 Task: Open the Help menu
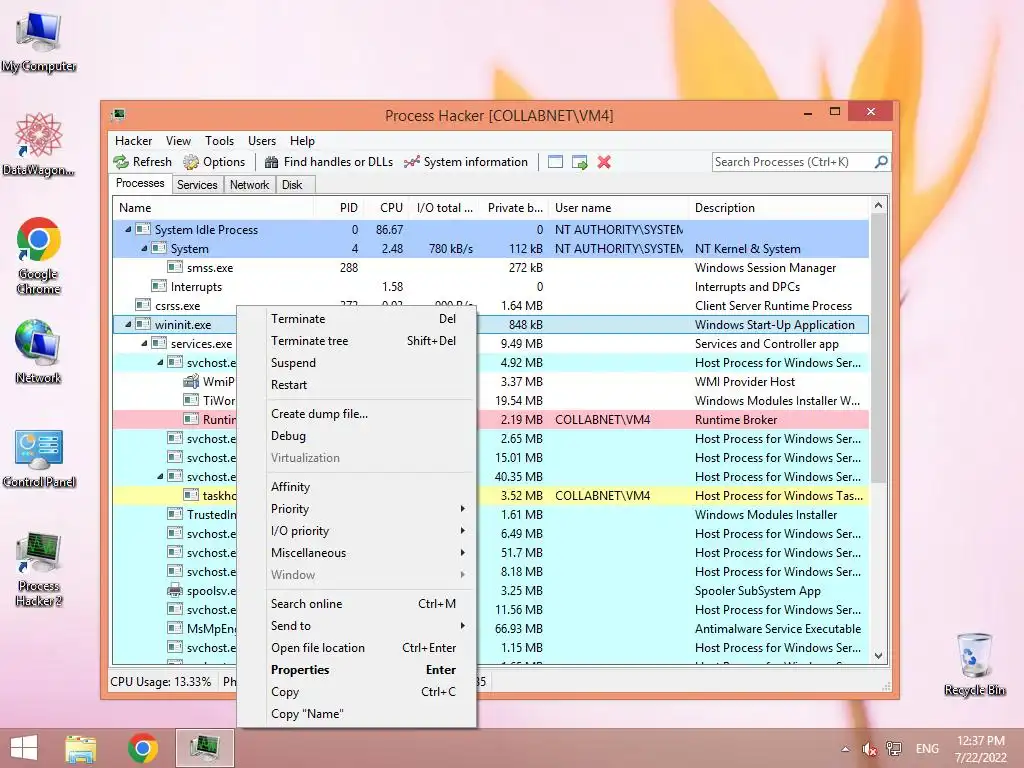coord(302,140)
